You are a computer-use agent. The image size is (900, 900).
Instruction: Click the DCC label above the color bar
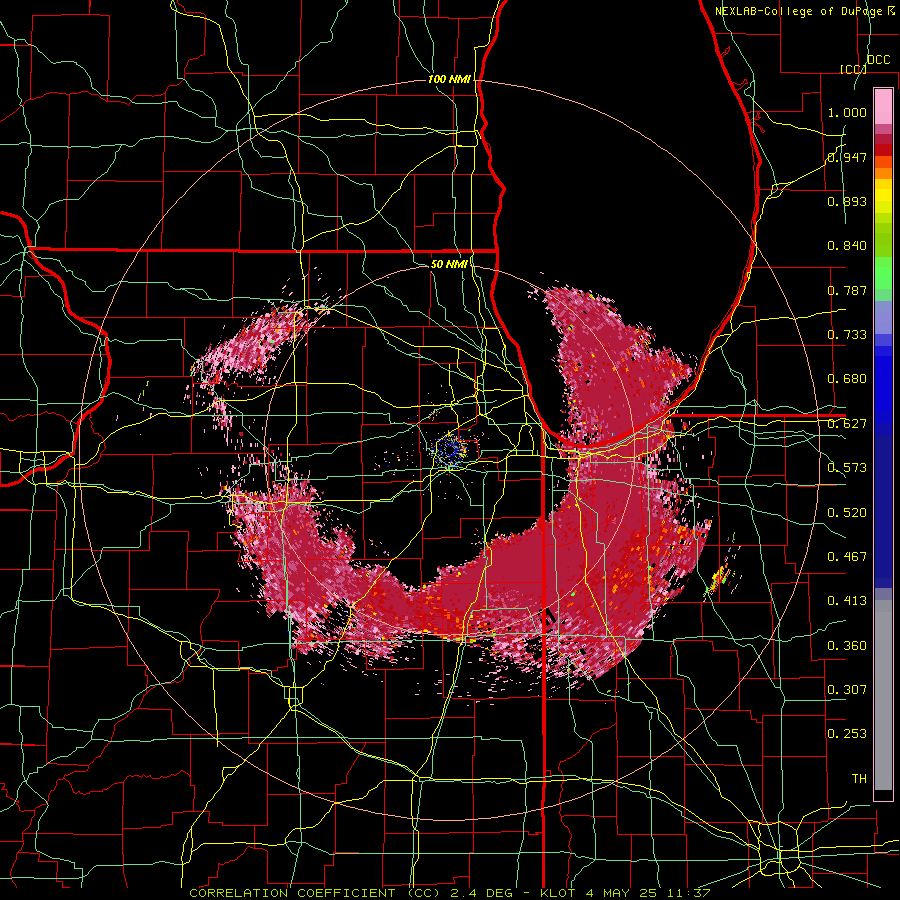pos(878,60)
